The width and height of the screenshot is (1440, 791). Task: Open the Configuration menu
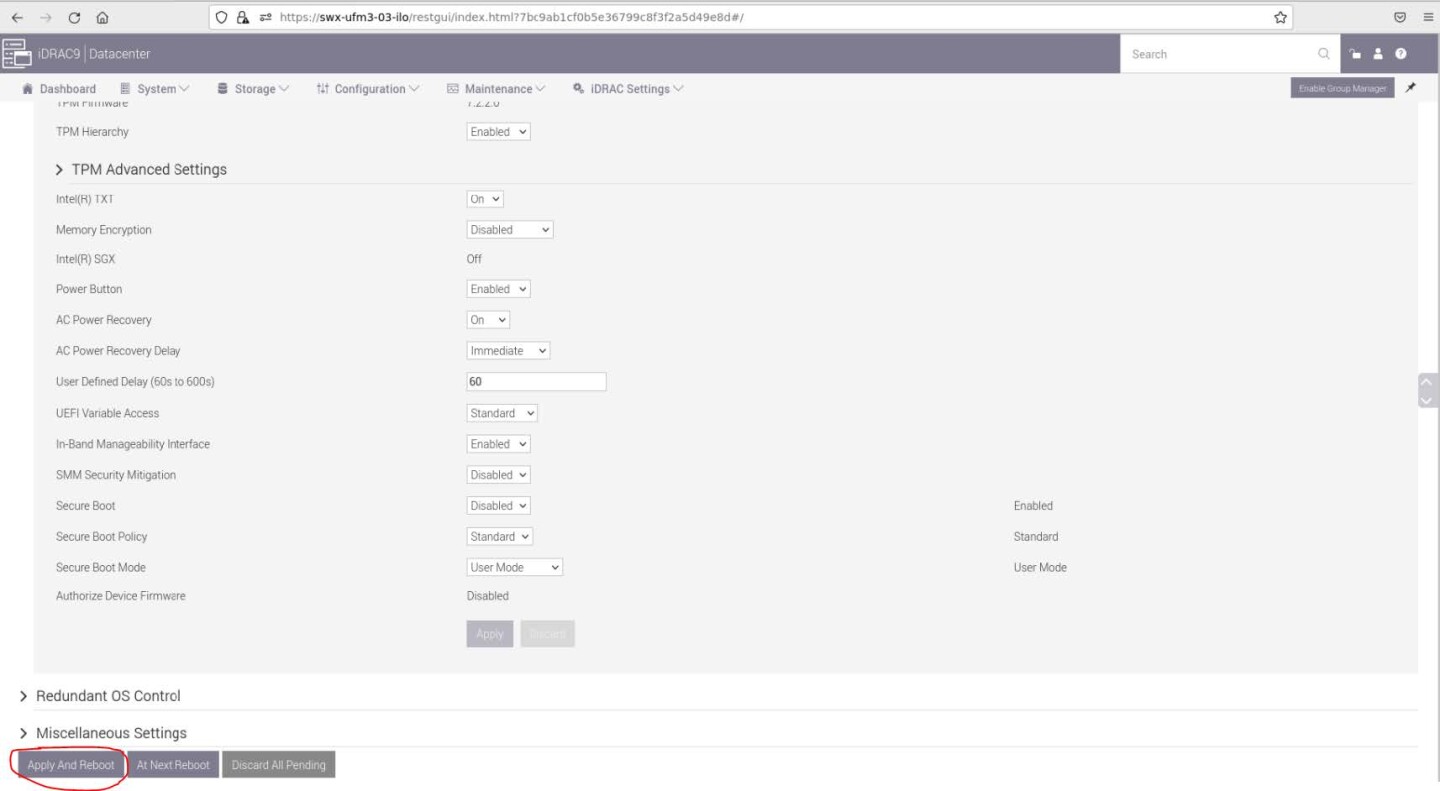(x=368, y=89)
